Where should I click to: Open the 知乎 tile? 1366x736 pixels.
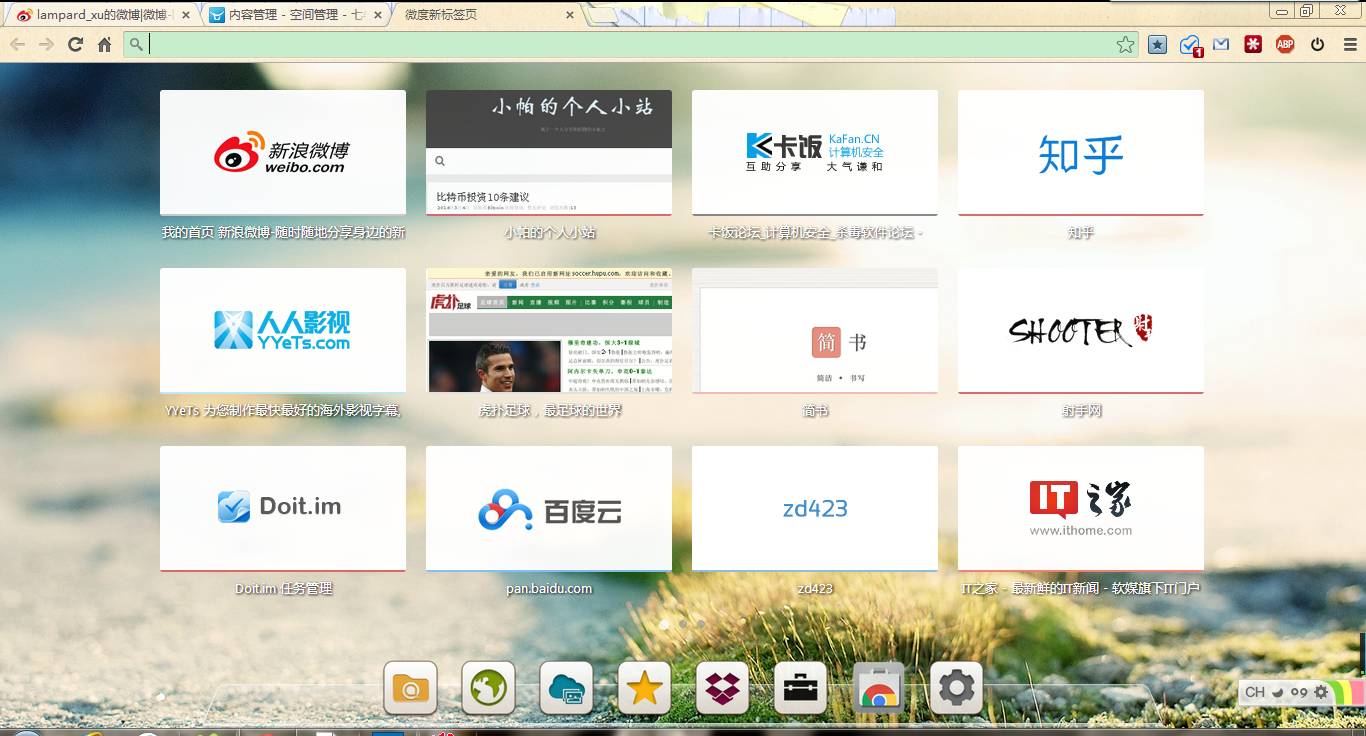1081,152
